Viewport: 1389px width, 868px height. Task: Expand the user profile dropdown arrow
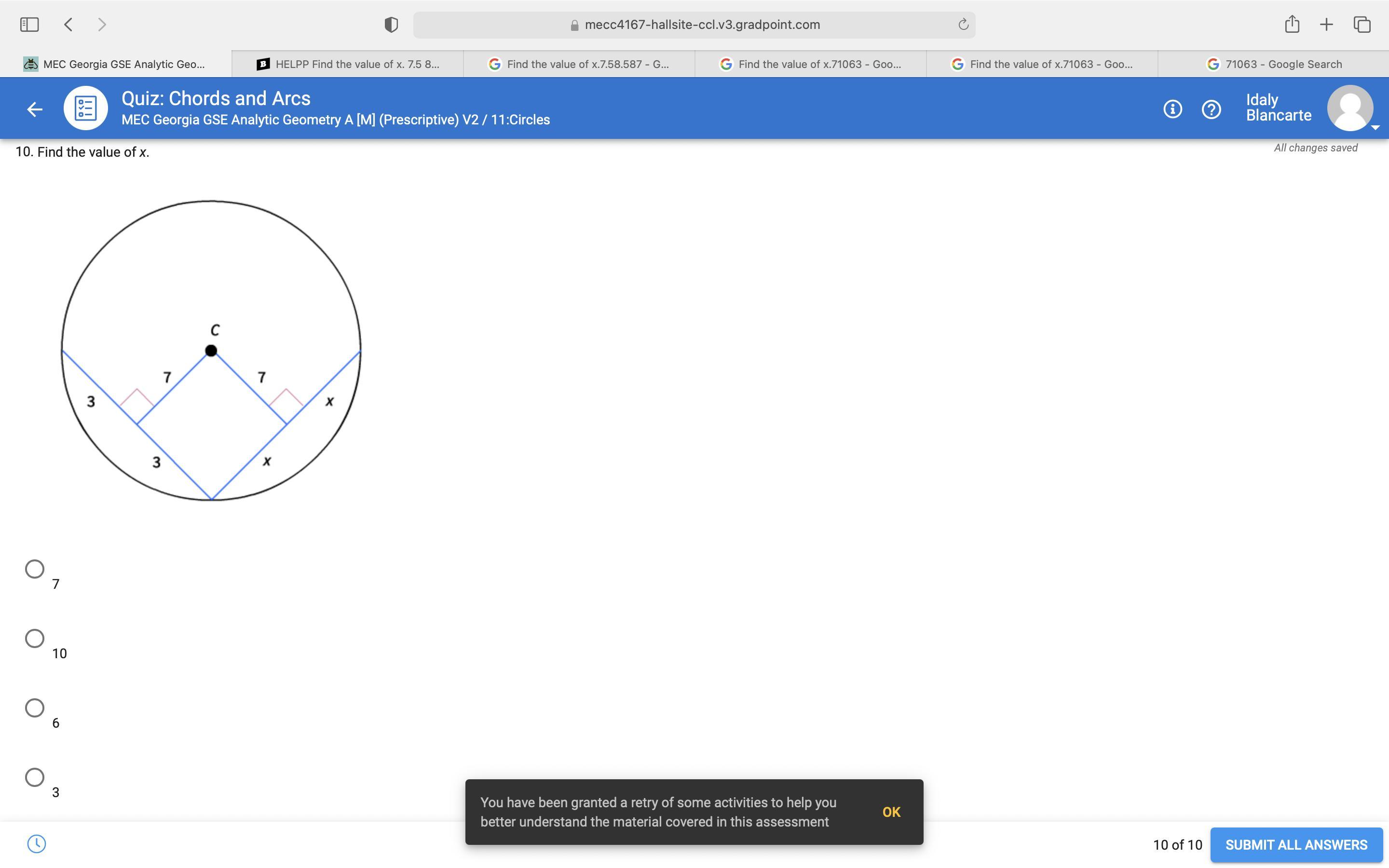tap(1375, 127)
